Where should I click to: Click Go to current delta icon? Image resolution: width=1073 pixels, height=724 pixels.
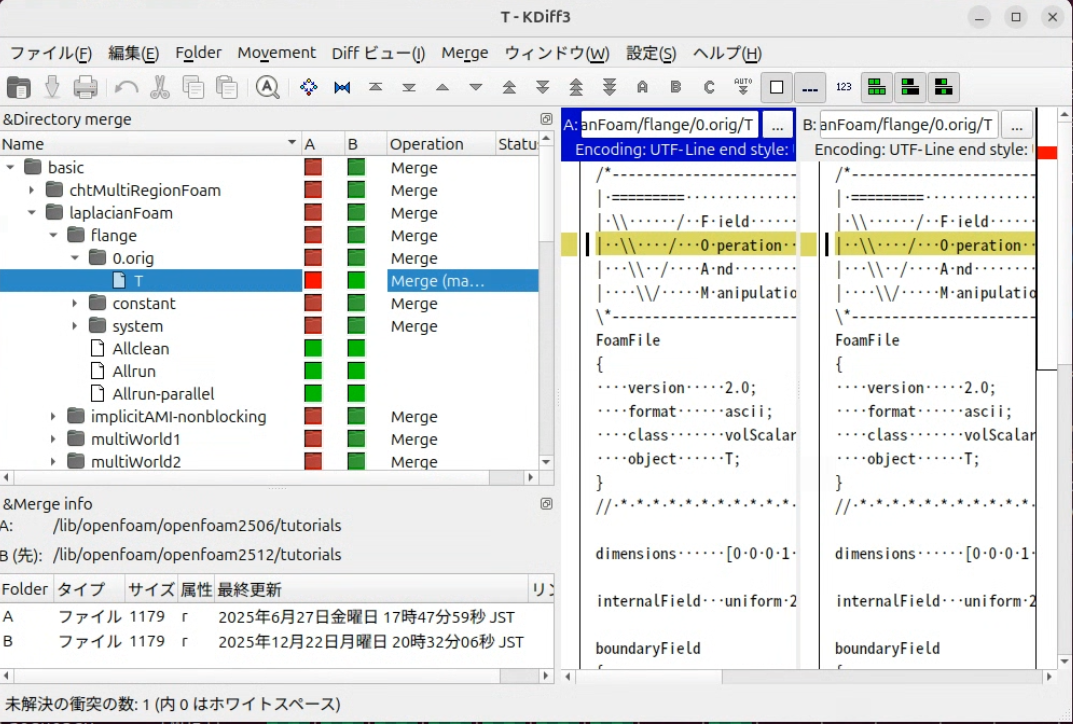point(309,87)
